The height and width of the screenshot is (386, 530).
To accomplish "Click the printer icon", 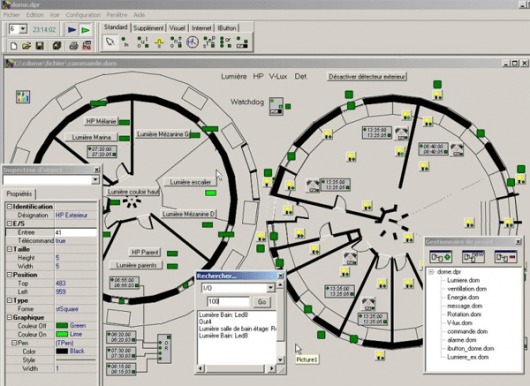I will [73, 46].
